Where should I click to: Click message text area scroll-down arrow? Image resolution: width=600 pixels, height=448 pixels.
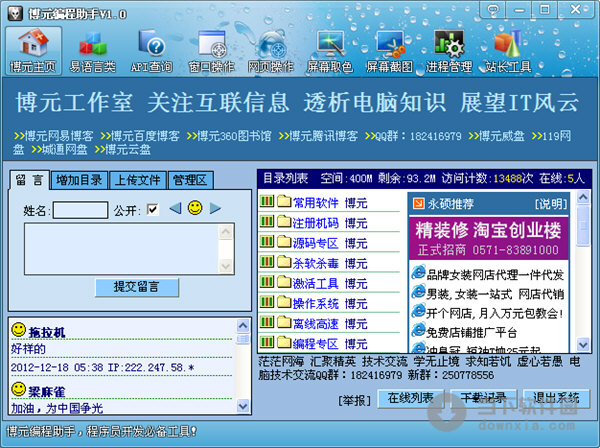pyautogui.click(x=226, y=266)
